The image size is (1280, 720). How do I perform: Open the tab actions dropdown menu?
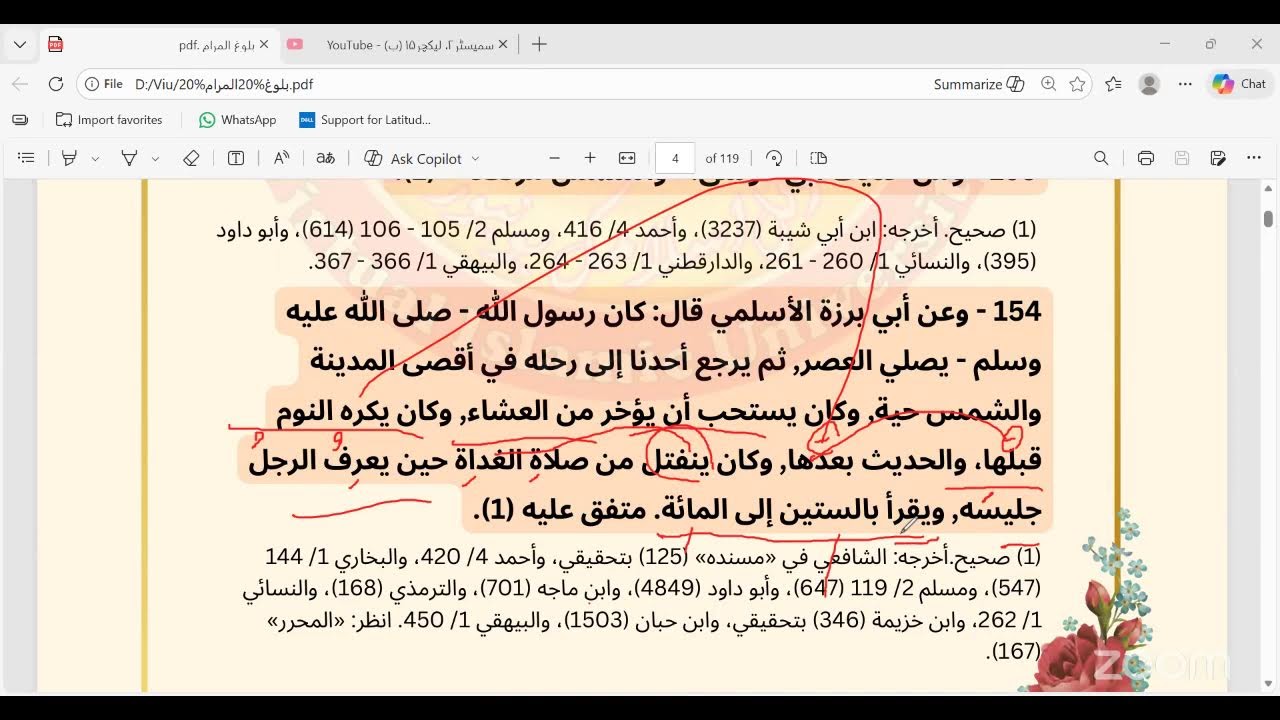(x=20, y=44)
